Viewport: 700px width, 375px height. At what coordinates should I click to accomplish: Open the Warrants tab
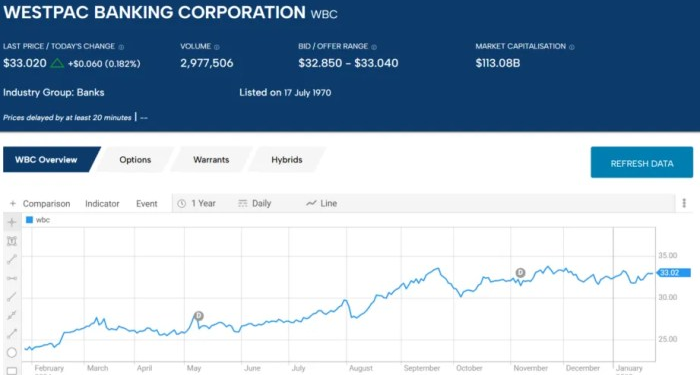tap(211, 159)
